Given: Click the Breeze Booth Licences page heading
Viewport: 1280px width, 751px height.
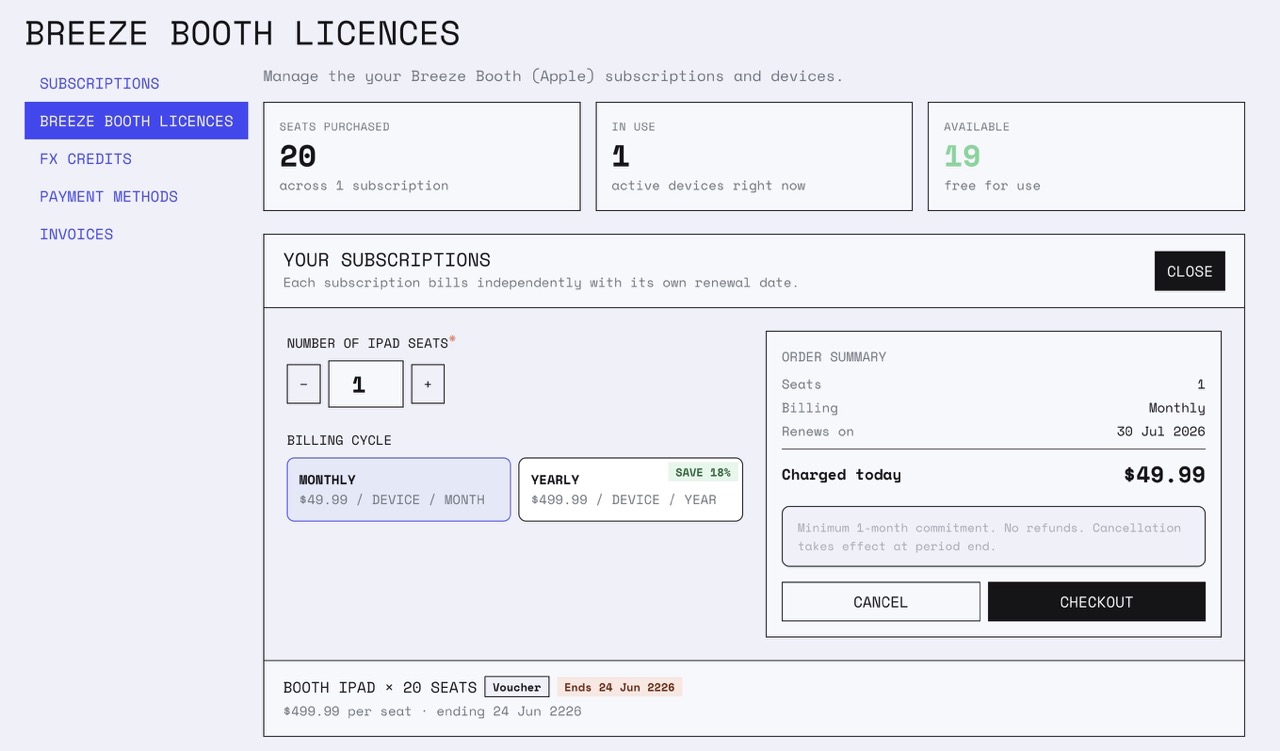Looking at the screenshot, I should tap(242, 33).
